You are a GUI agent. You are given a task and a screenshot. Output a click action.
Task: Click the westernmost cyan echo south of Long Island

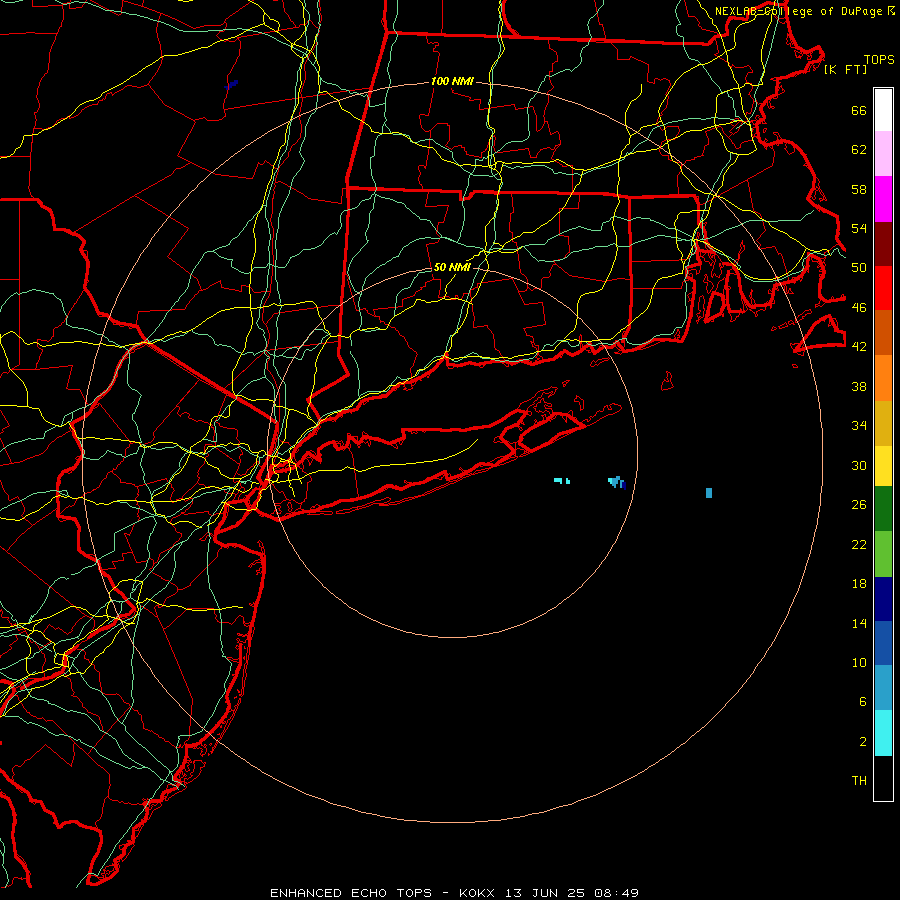561,480
